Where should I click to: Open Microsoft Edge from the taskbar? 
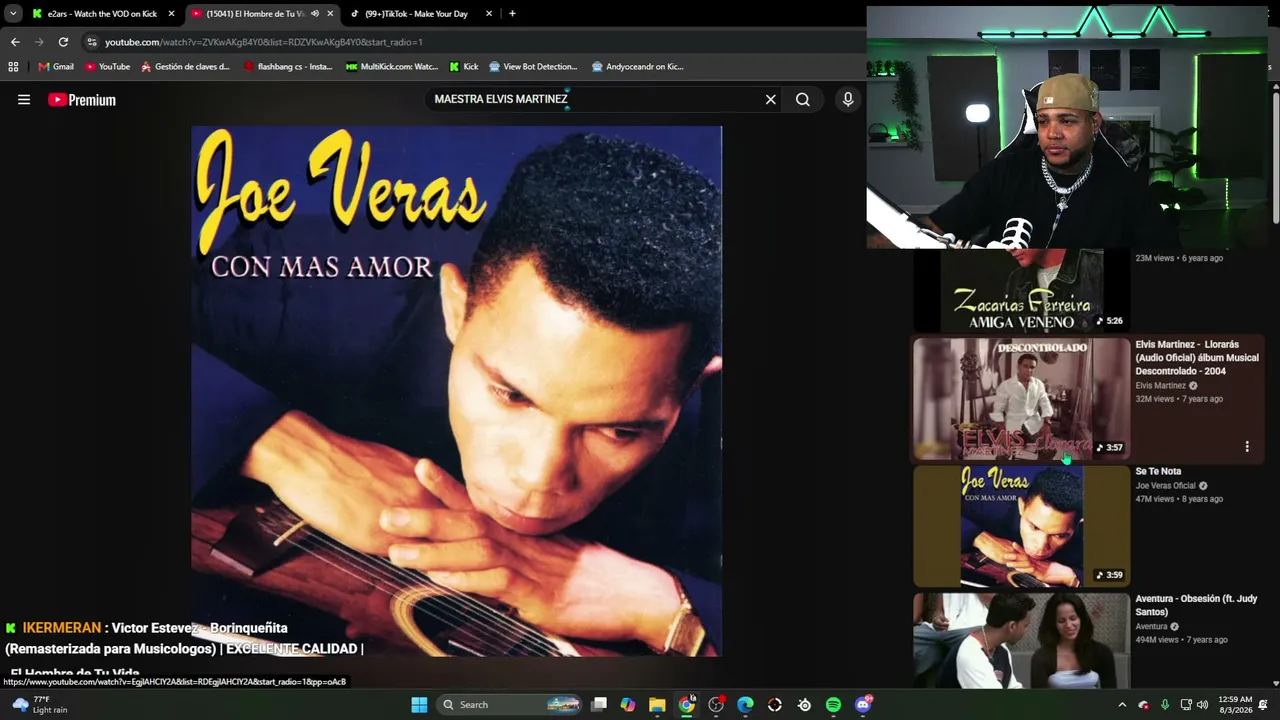click(x=745, y=705)
